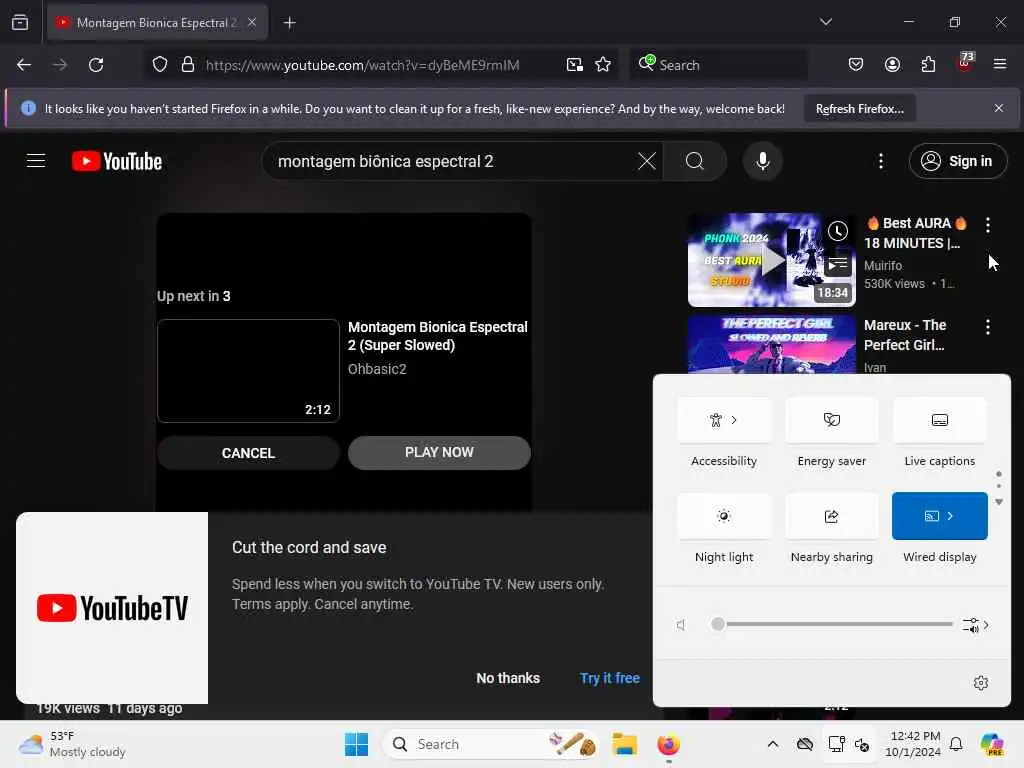The height and width of the screenshot is (768, 1024).
Task: Click Firefox icon in taskbar
Action: coord(668,744)
